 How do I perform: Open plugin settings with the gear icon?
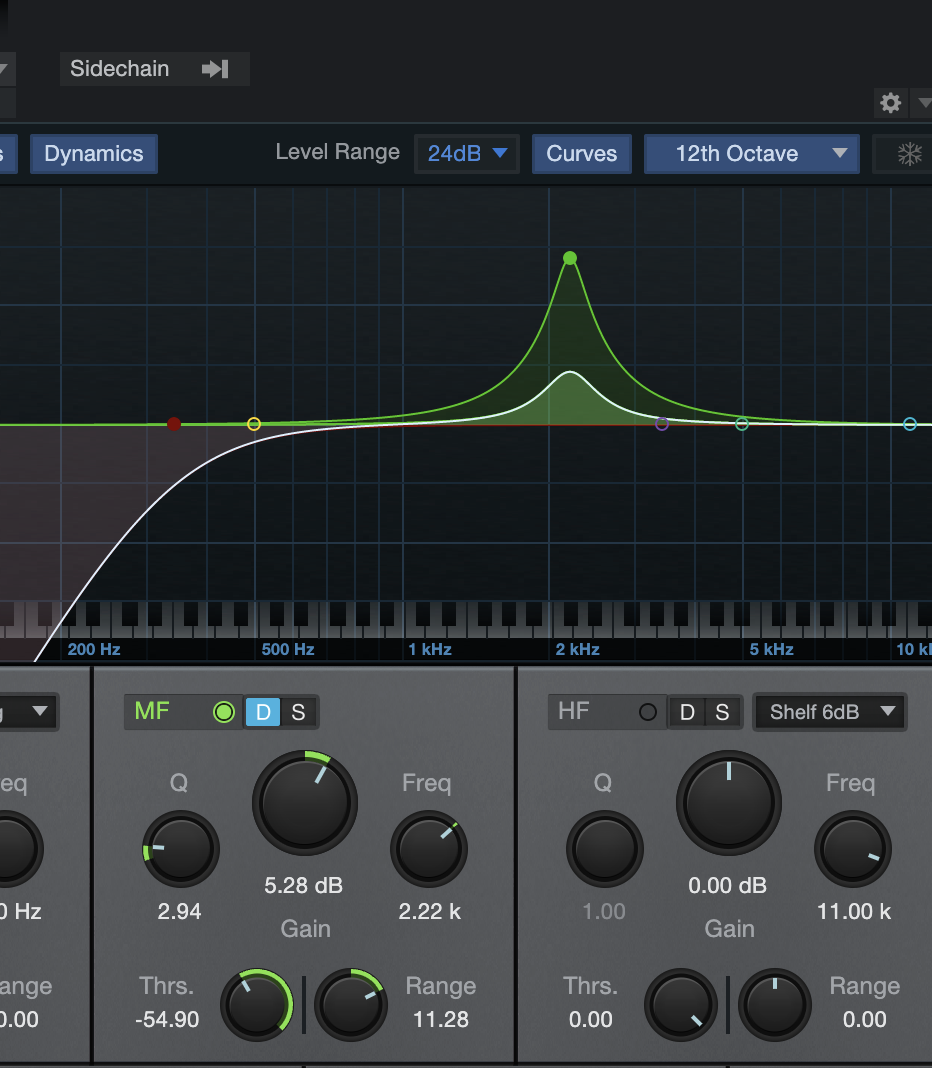(890, 103)
